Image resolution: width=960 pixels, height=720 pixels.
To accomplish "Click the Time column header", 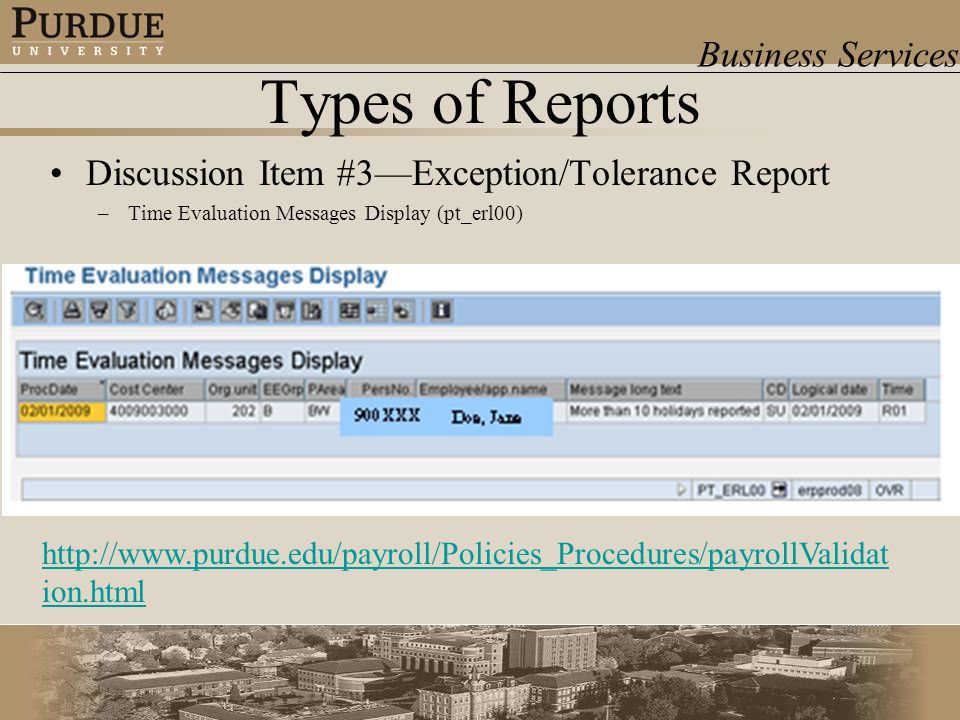I will [x=902, y=389].
